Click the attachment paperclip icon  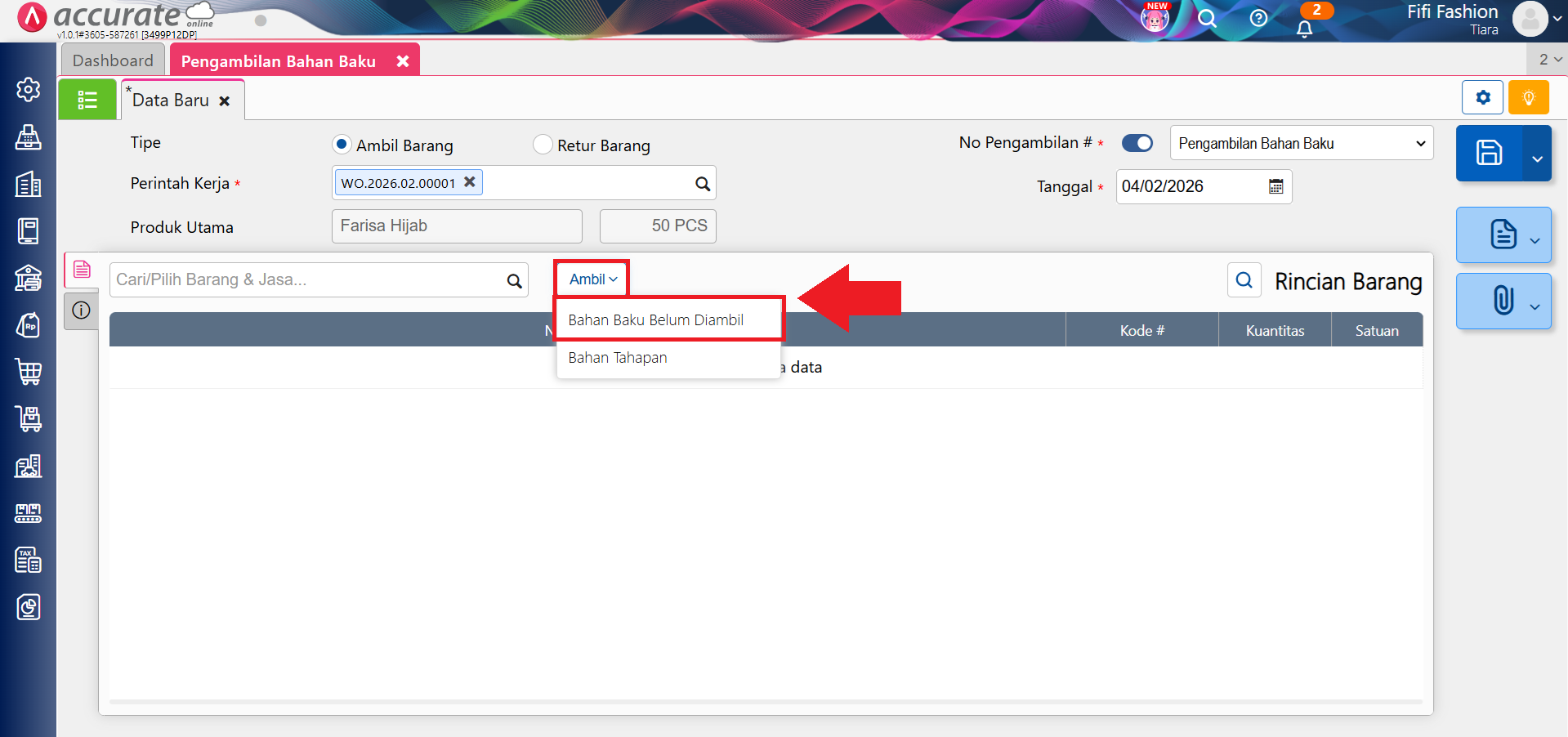coord(1503,301)
